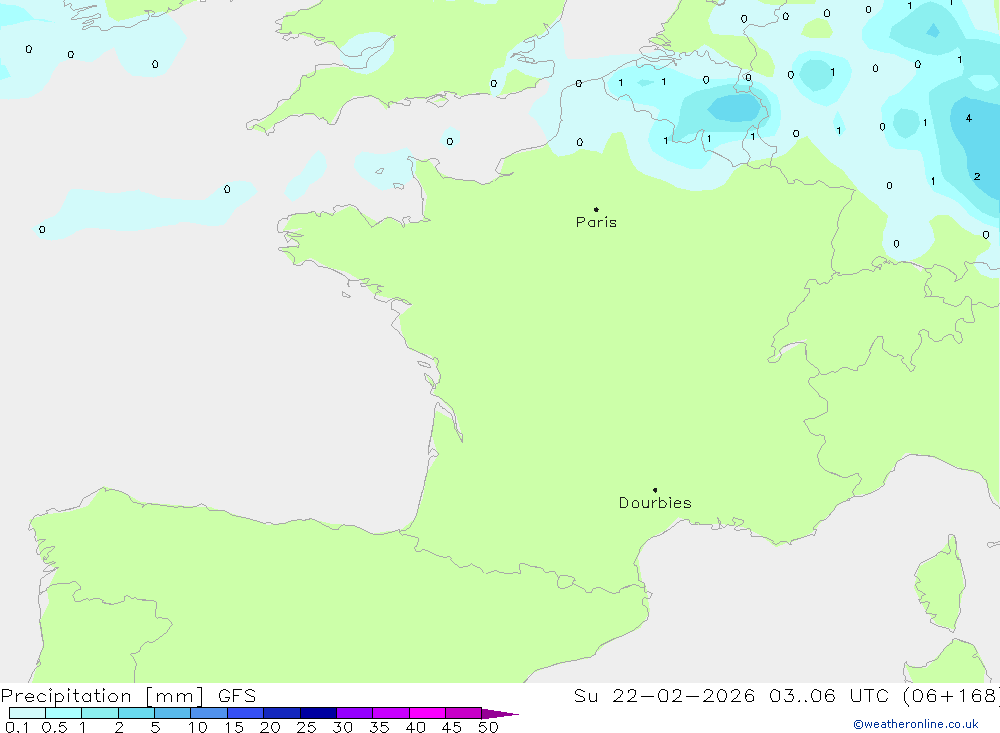Select the 0.1–0.5 mm legend color swatch
Screen dimensions: 1000x733
click(x=27, y=713)
